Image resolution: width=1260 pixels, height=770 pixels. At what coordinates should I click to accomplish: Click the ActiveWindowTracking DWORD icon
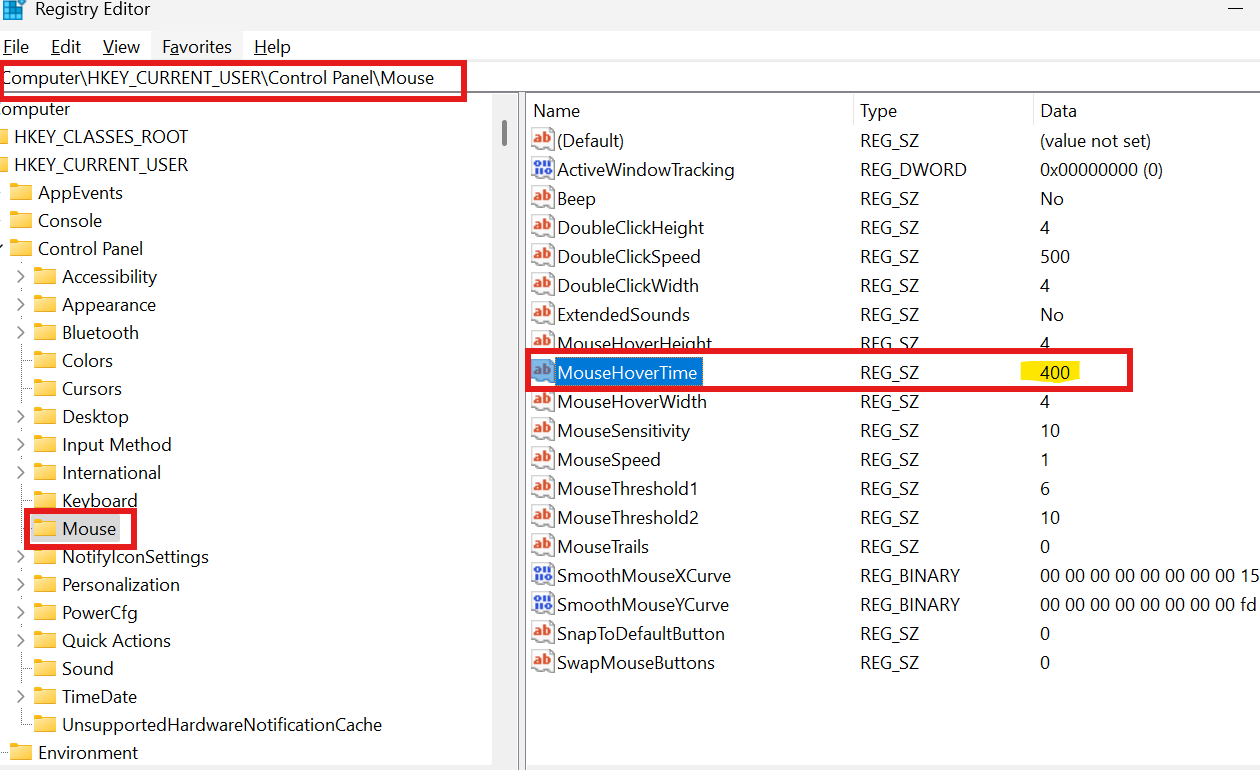(543, 169)
